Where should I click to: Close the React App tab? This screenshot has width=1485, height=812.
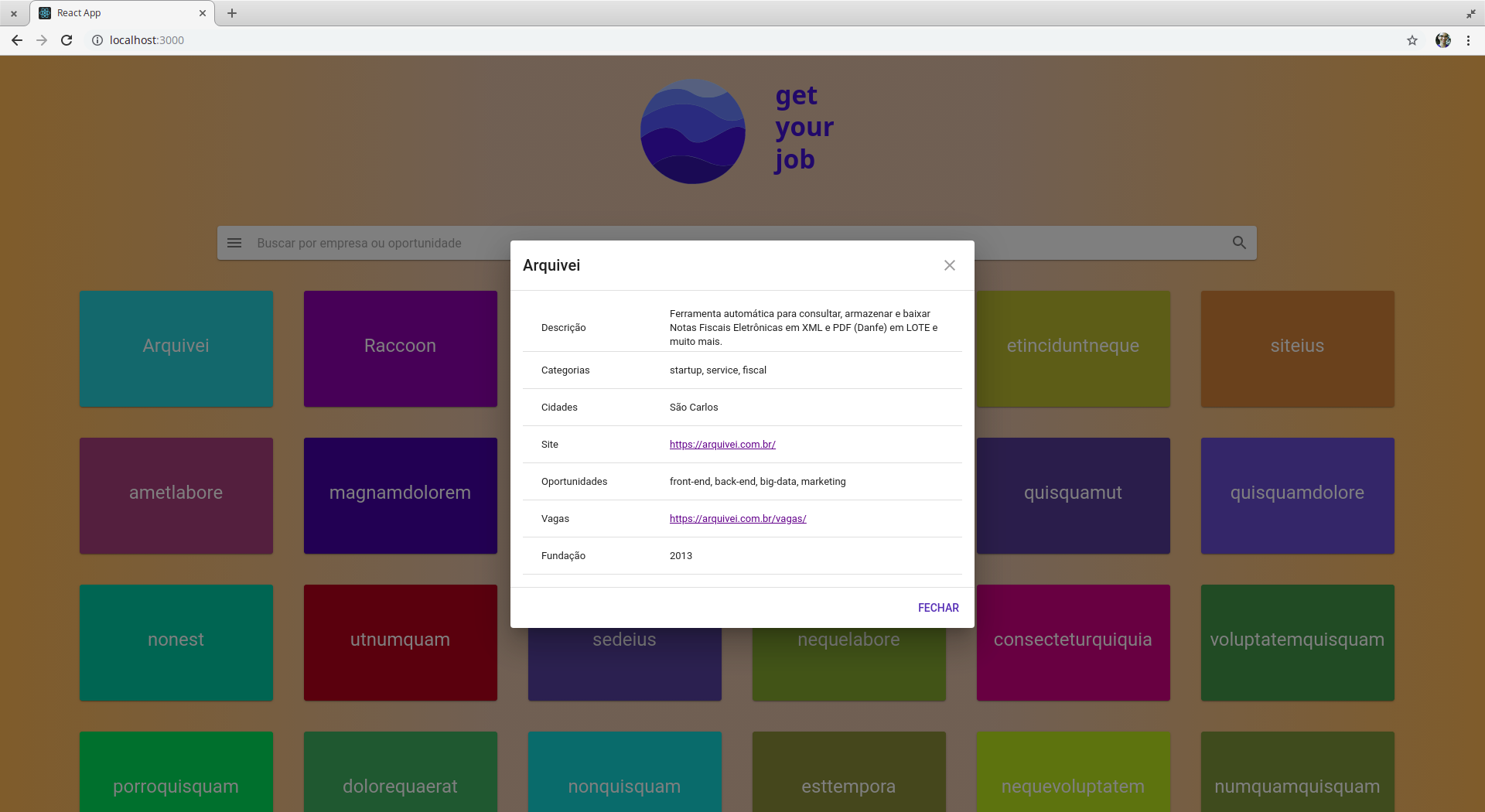point(203,13)
